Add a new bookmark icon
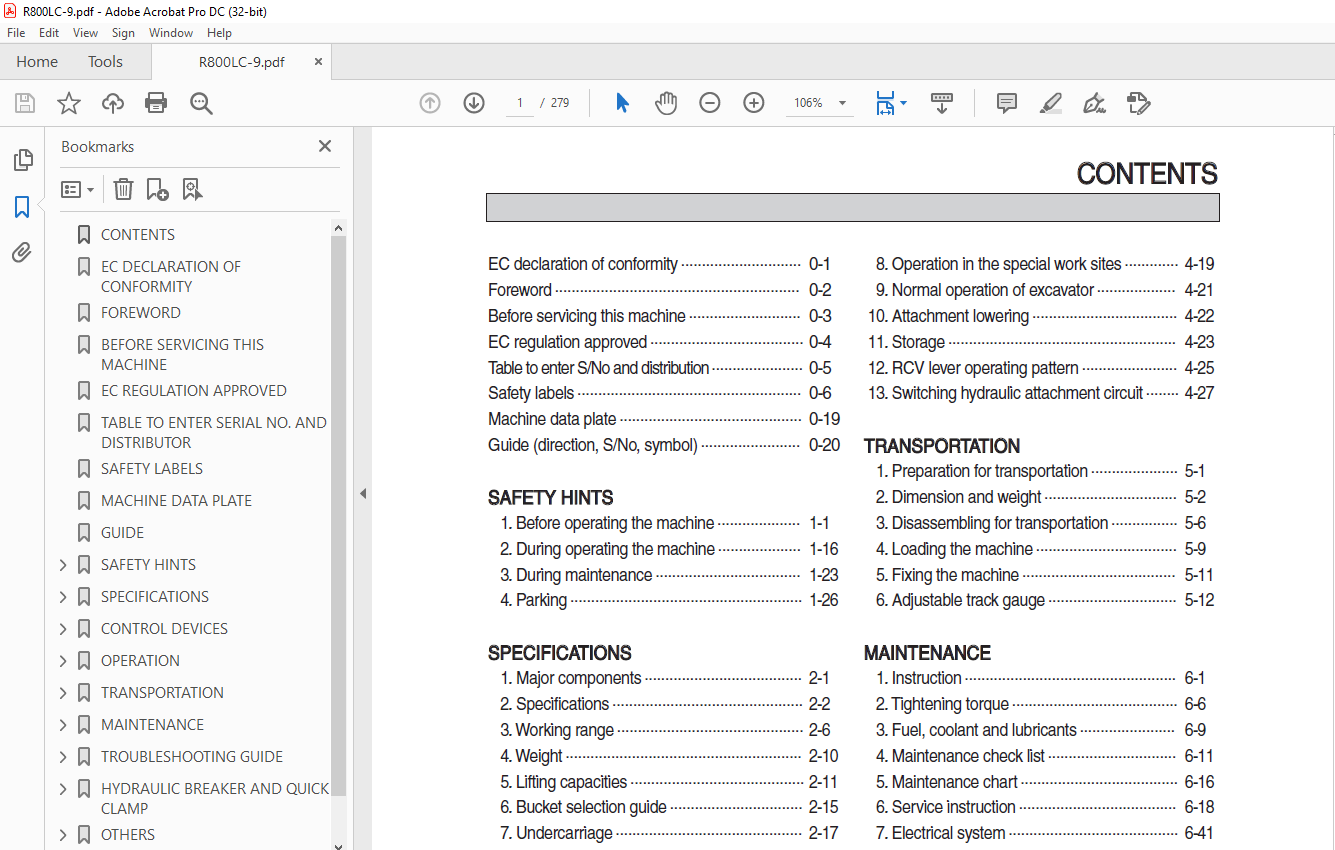Viewport: 1335px width, 850px height. [157, 189]
